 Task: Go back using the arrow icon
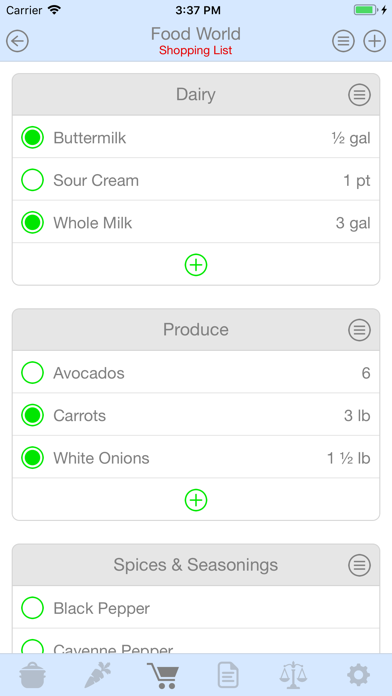(17, 41)
